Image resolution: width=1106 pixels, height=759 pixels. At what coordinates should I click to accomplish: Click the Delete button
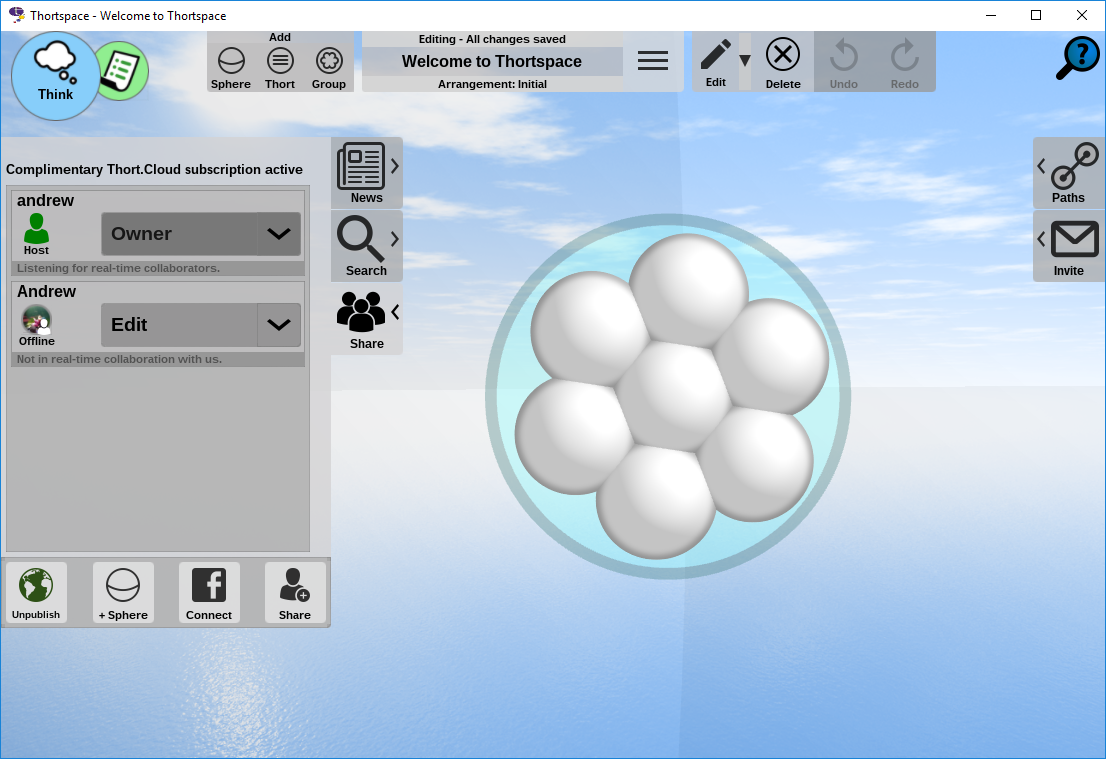click(783, 63)
